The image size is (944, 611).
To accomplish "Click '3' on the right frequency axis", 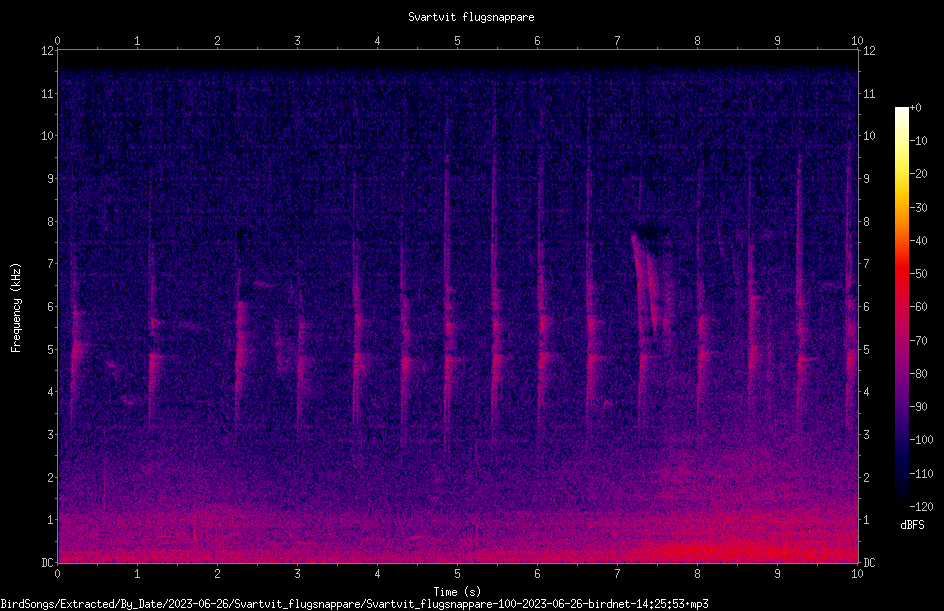I will (x=866, y=435).
